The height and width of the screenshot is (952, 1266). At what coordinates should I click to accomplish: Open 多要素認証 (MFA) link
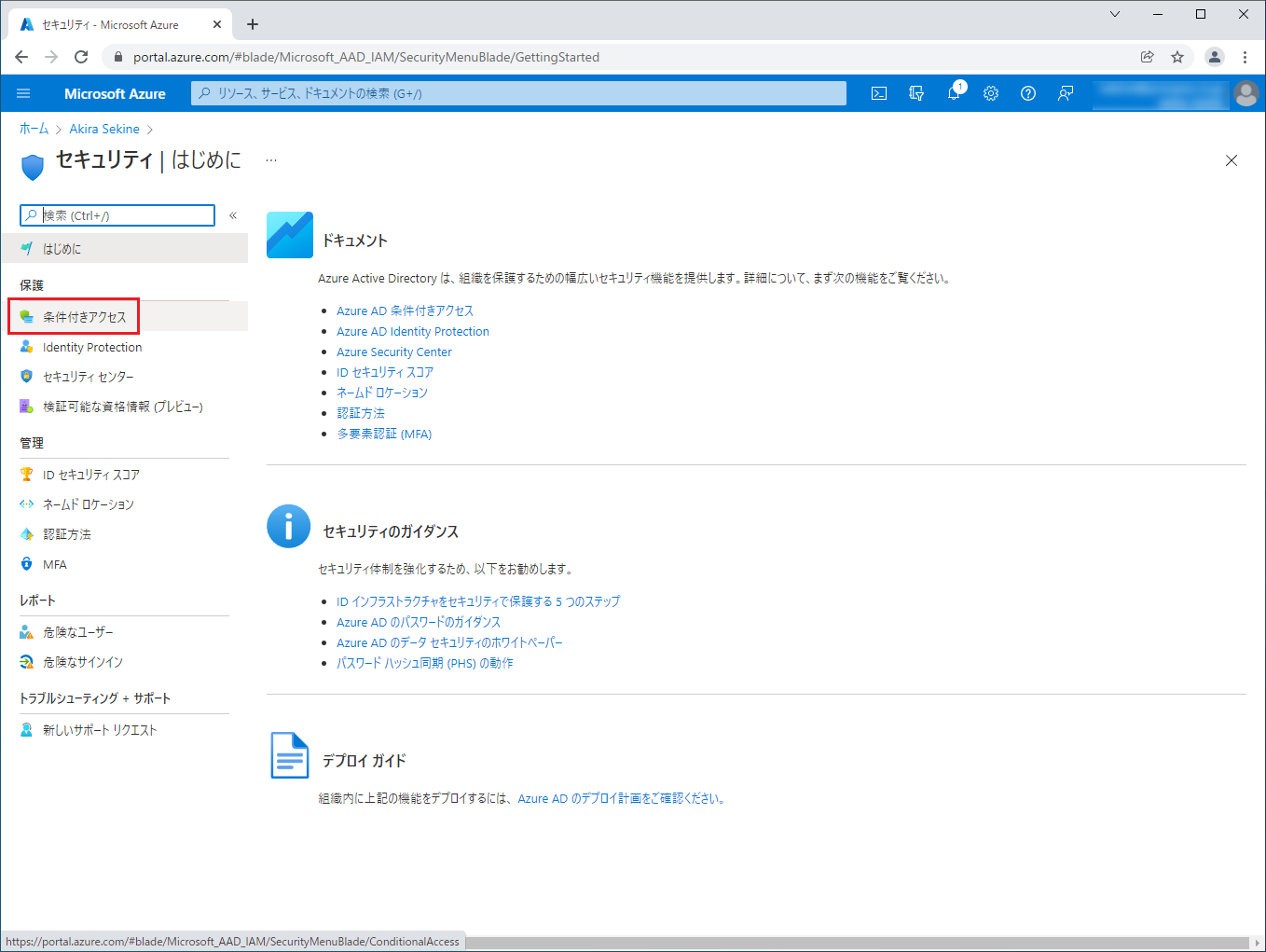click(384, 434)
